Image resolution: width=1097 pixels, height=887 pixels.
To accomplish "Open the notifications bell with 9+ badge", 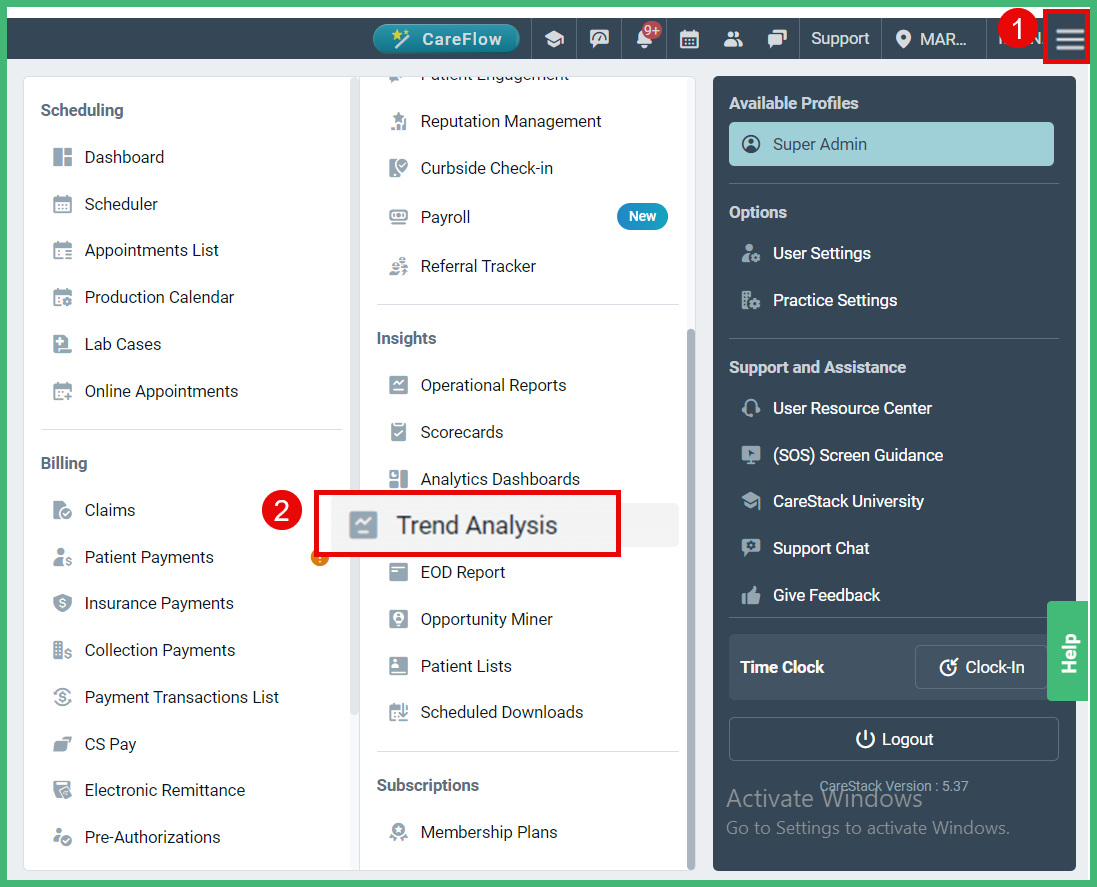I will 645,38.
